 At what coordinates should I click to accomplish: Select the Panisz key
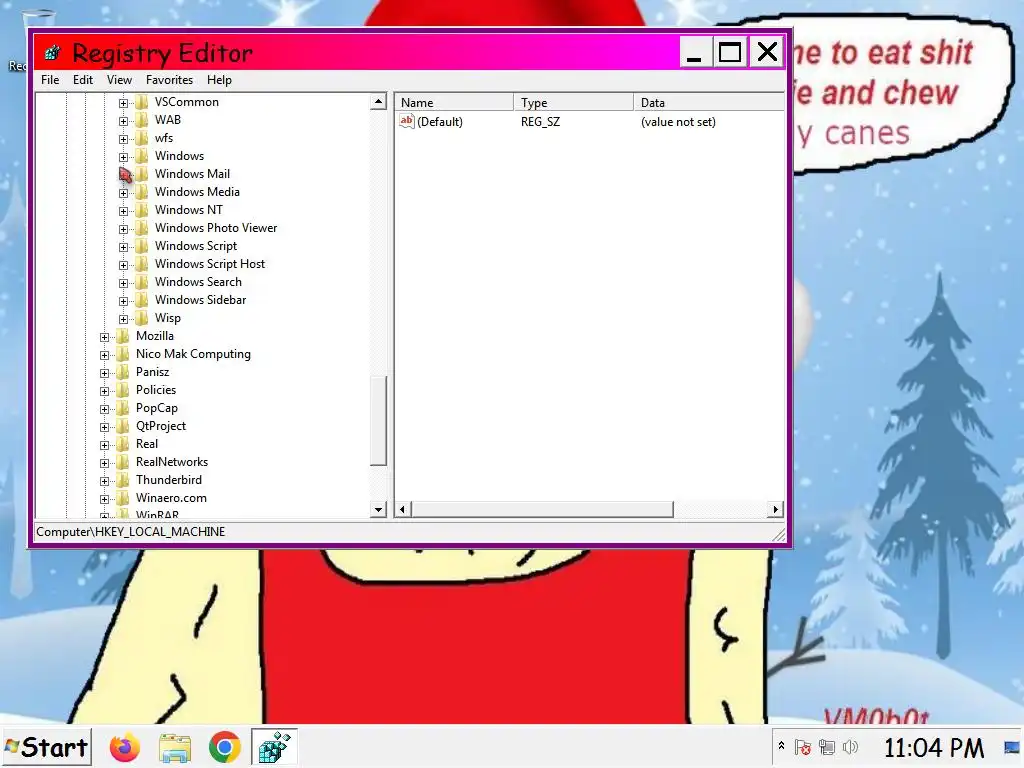(152, 372)
